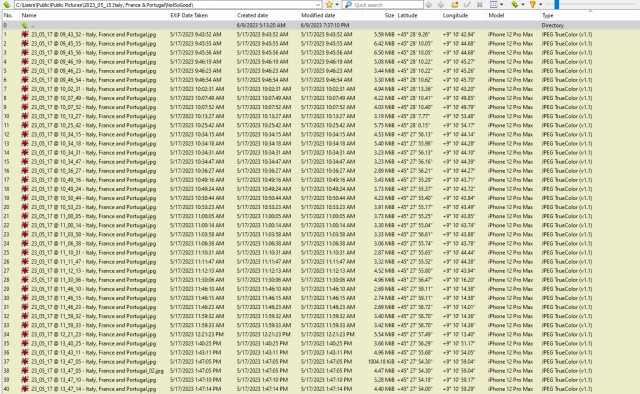Open the sort options dropdown arrow
Screen dimensions: 640x394
[522, 5]
